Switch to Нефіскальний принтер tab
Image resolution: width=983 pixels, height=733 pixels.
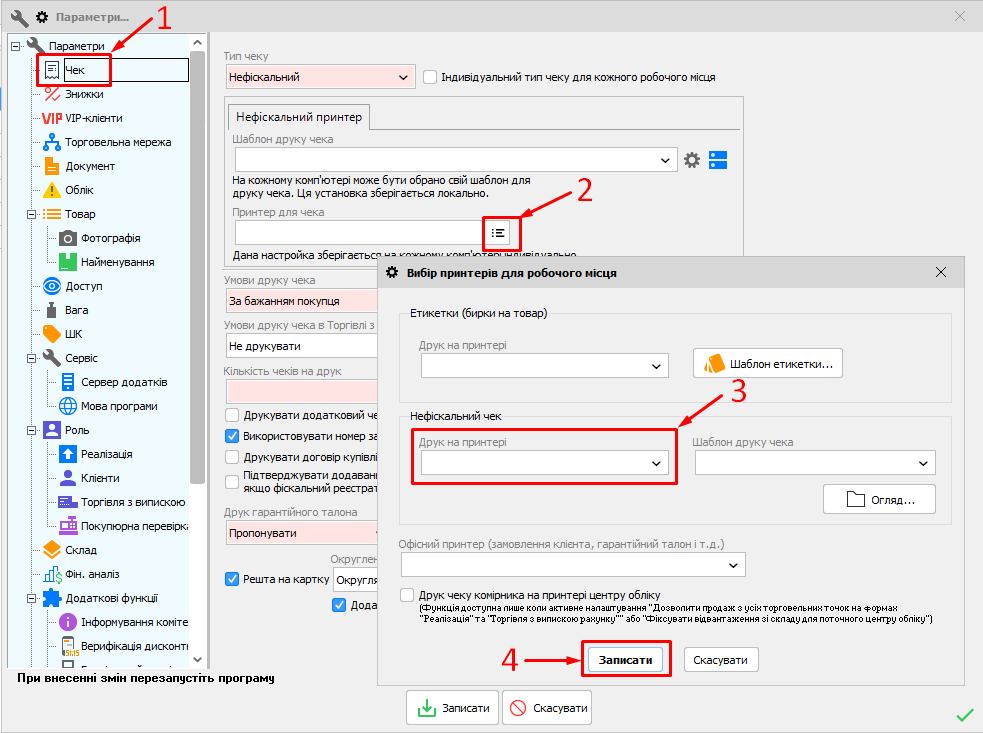[299, 116]
